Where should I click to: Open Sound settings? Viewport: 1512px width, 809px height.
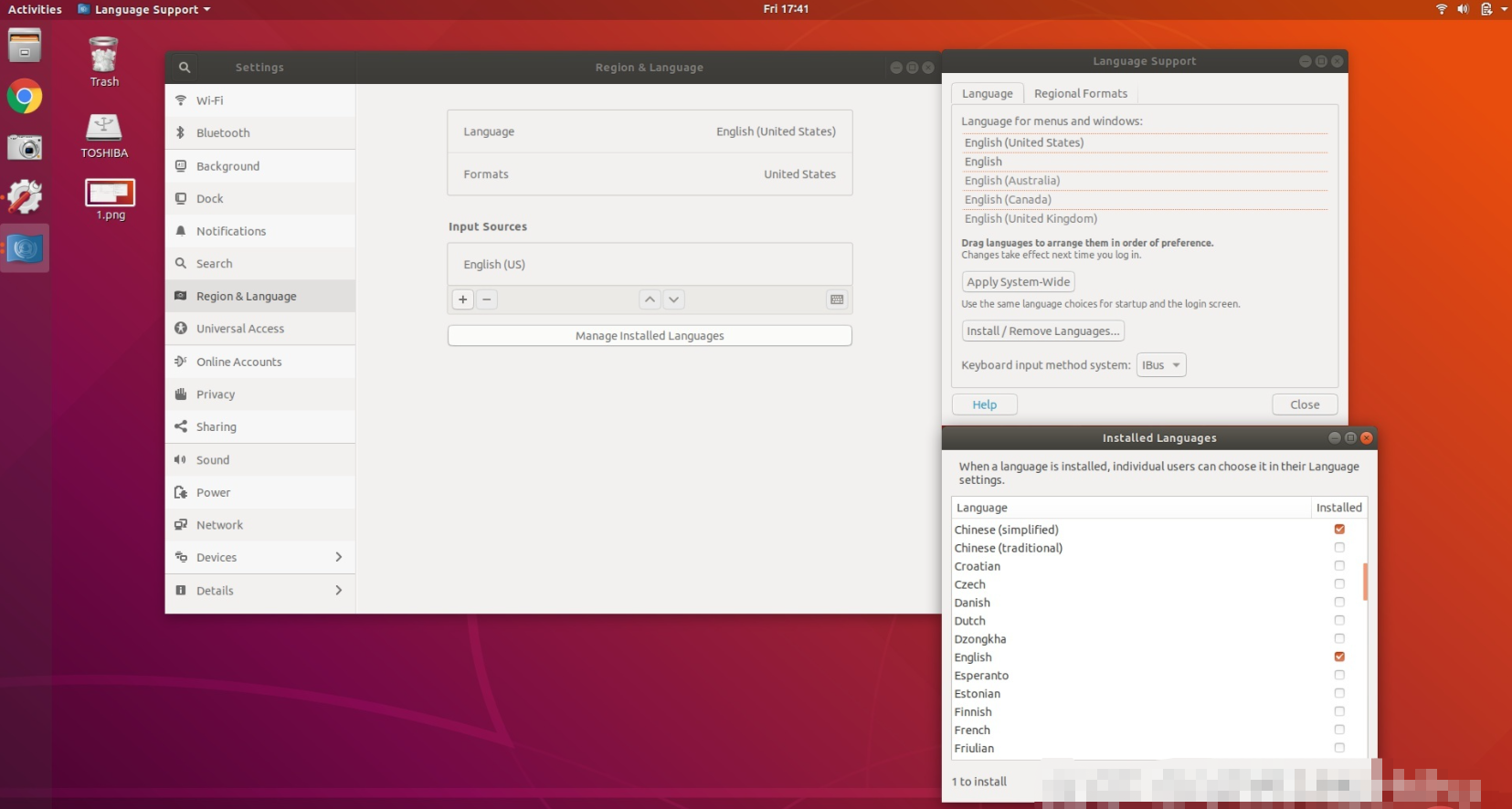tap(260, 460)
